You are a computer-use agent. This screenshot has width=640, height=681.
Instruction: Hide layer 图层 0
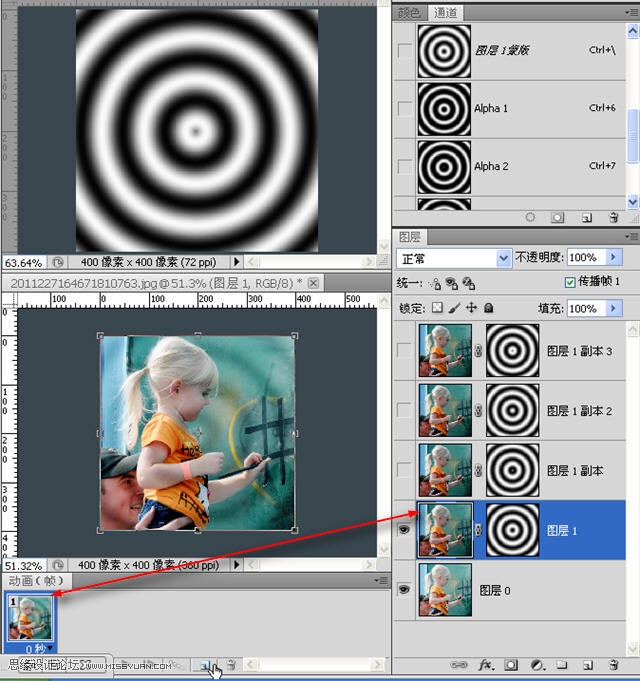(404, 590)
